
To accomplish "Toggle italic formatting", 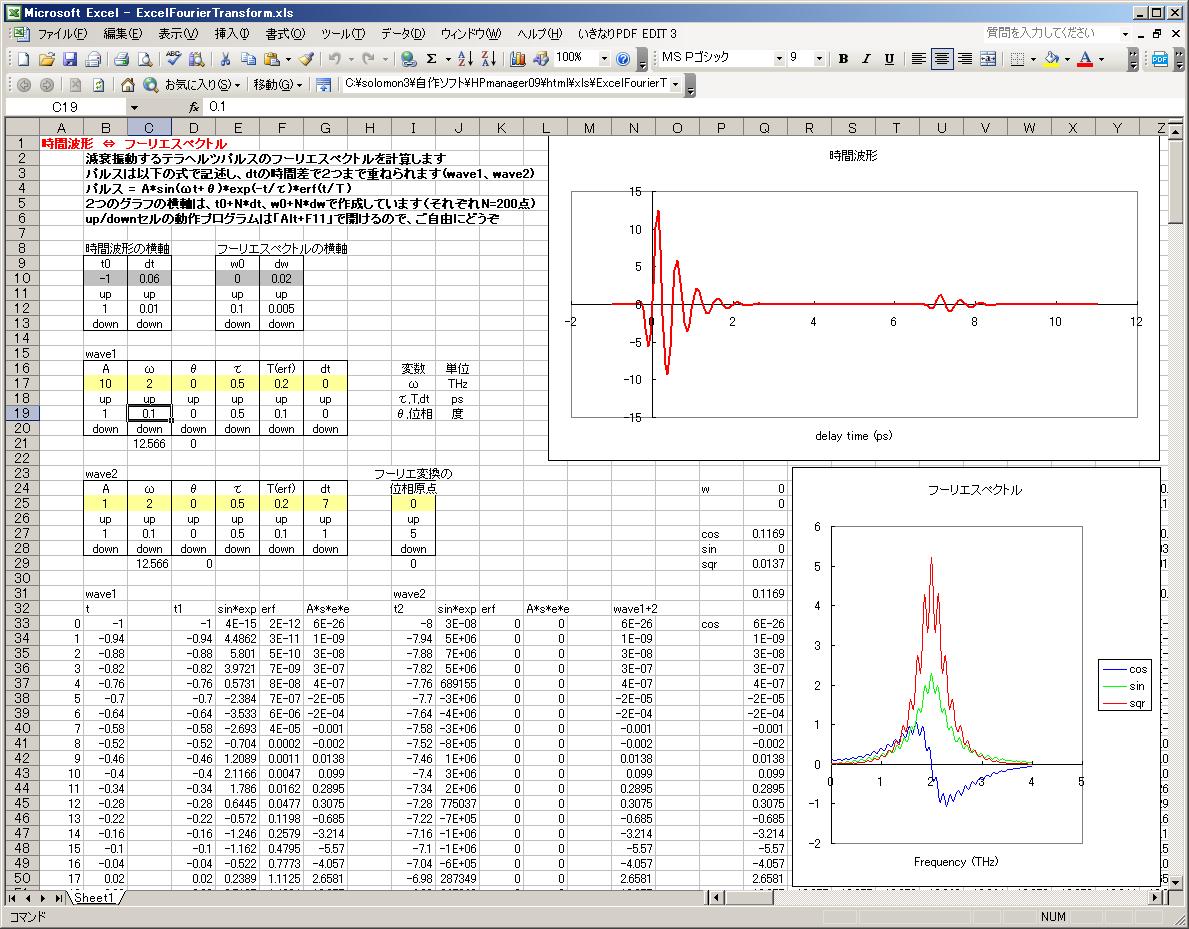I will click(x=865, y=60).
